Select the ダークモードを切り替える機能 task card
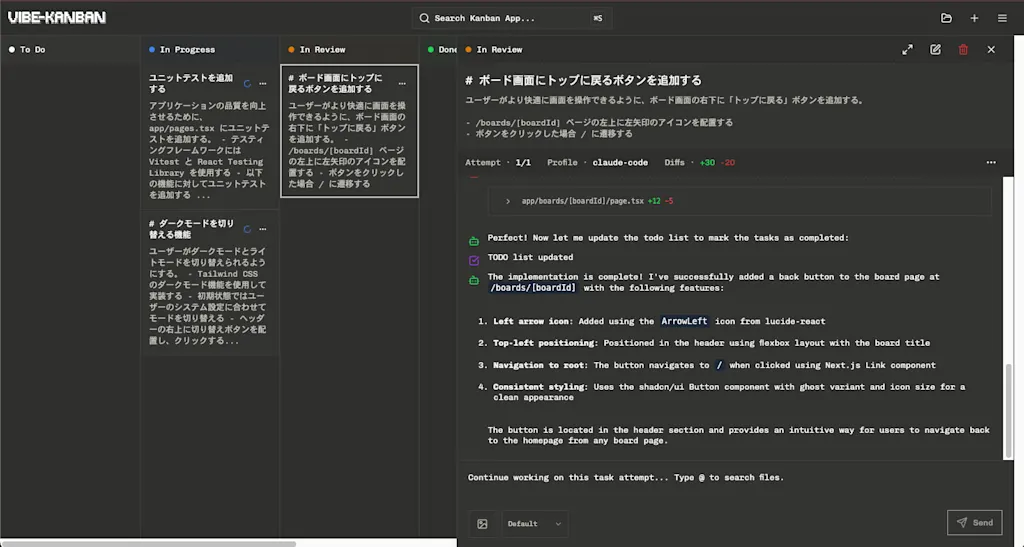This screenshot has width=1024, height=547. pos(209,283)
